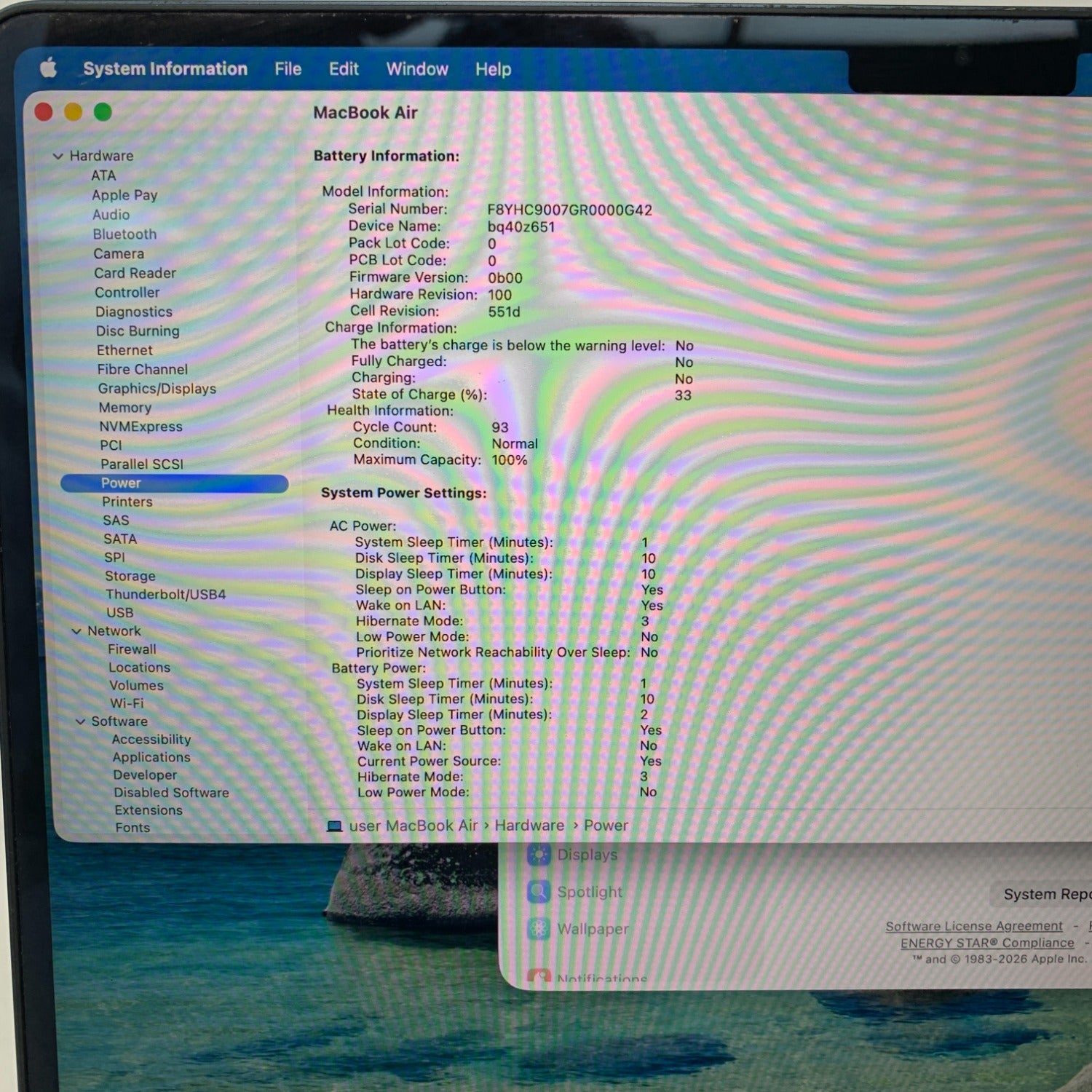Open the Apple menu
Image resolution: width=1092 pixels, height=1092 pixels.
[49, 68]
